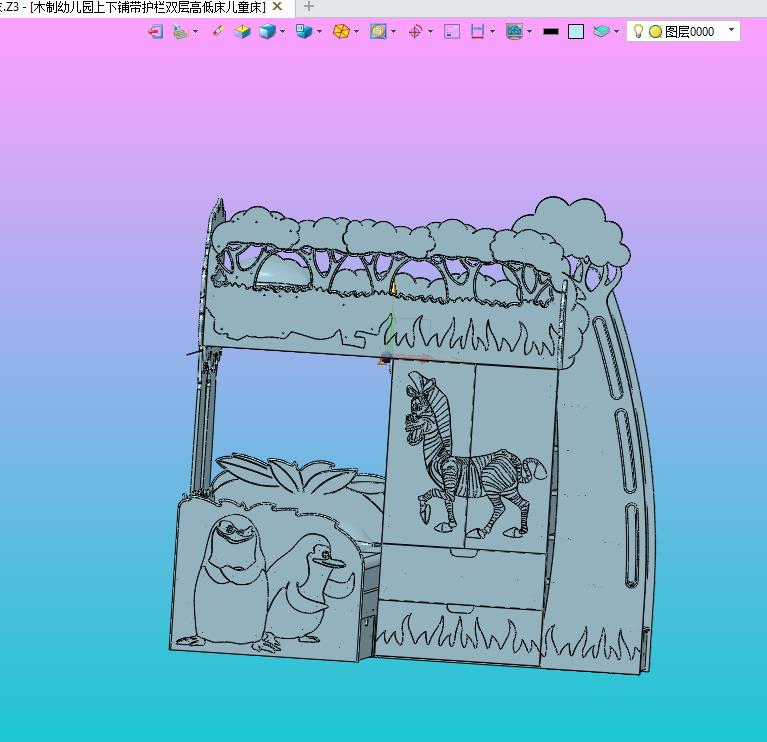The image size is (767, 742).
Task: Expand the shaded cube display dropdown arrow
Action: point(282,32)
